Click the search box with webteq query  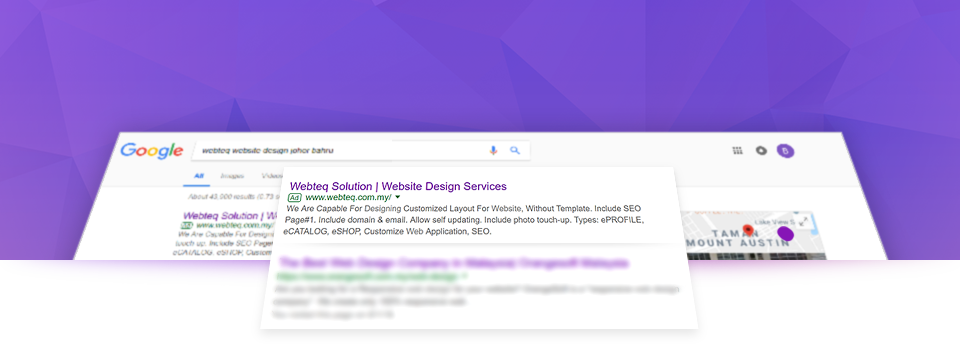click(x=361, y=150)
